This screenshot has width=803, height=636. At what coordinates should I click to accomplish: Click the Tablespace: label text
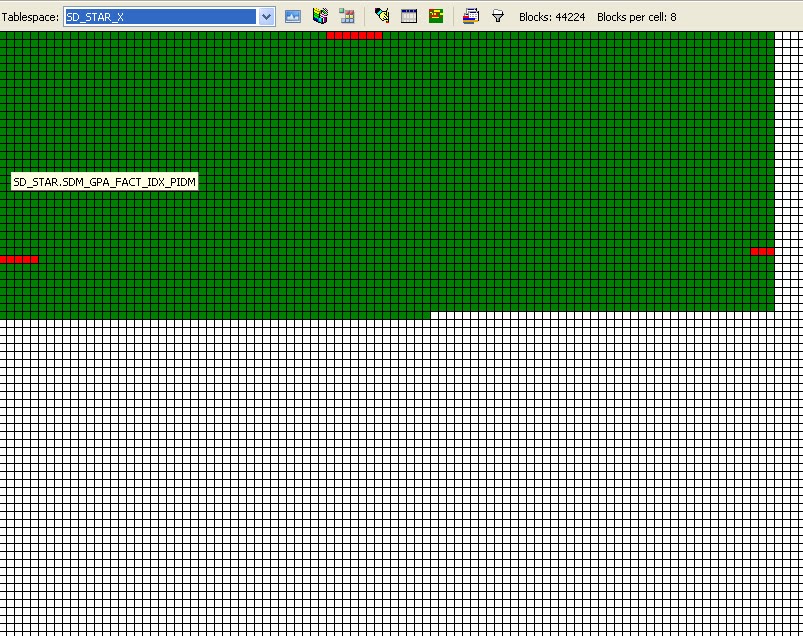tap(30, 16)
